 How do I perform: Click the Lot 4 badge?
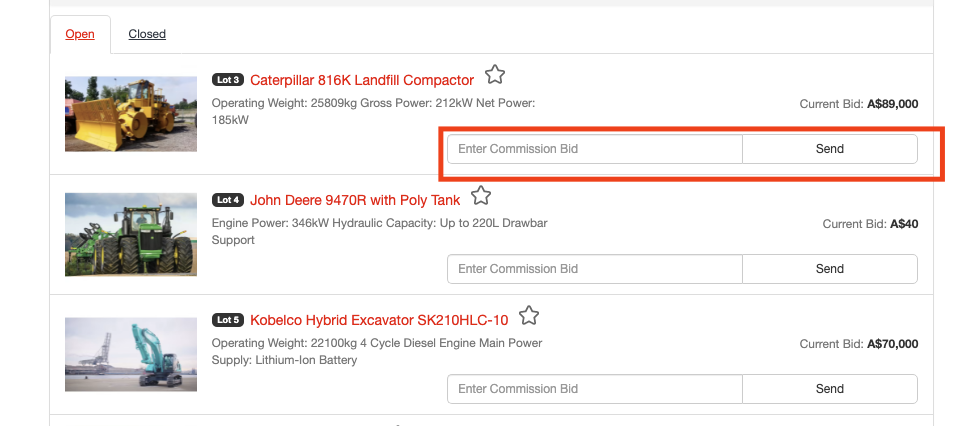[228, 200]
